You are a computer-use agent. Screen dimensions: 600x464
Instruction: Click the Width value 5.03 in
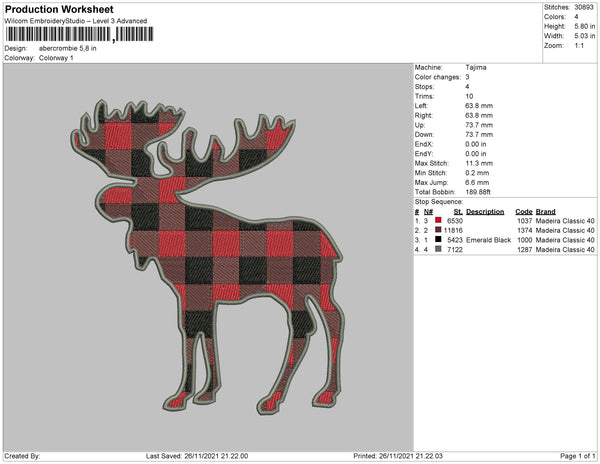point(585,36)
